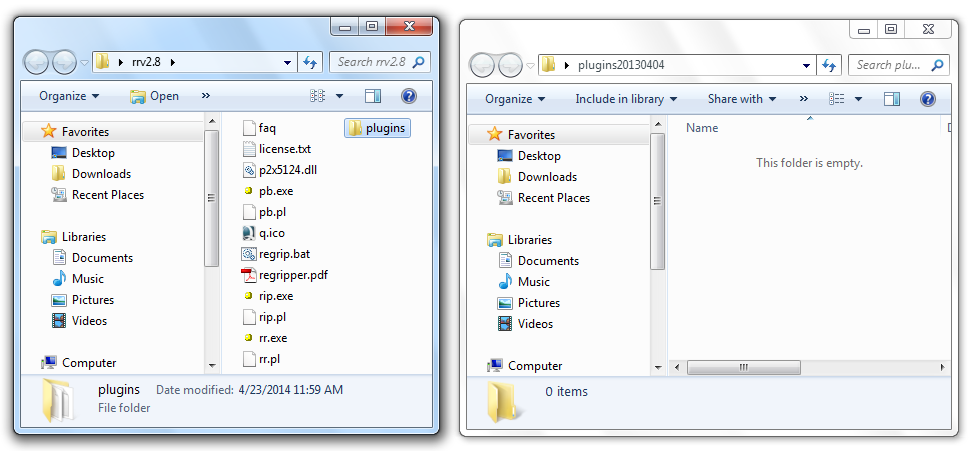Viewport: 971px width, 451px height.
Task: Select the q.ico icon file
Action: pyautogui.click(x=264, y=234)
